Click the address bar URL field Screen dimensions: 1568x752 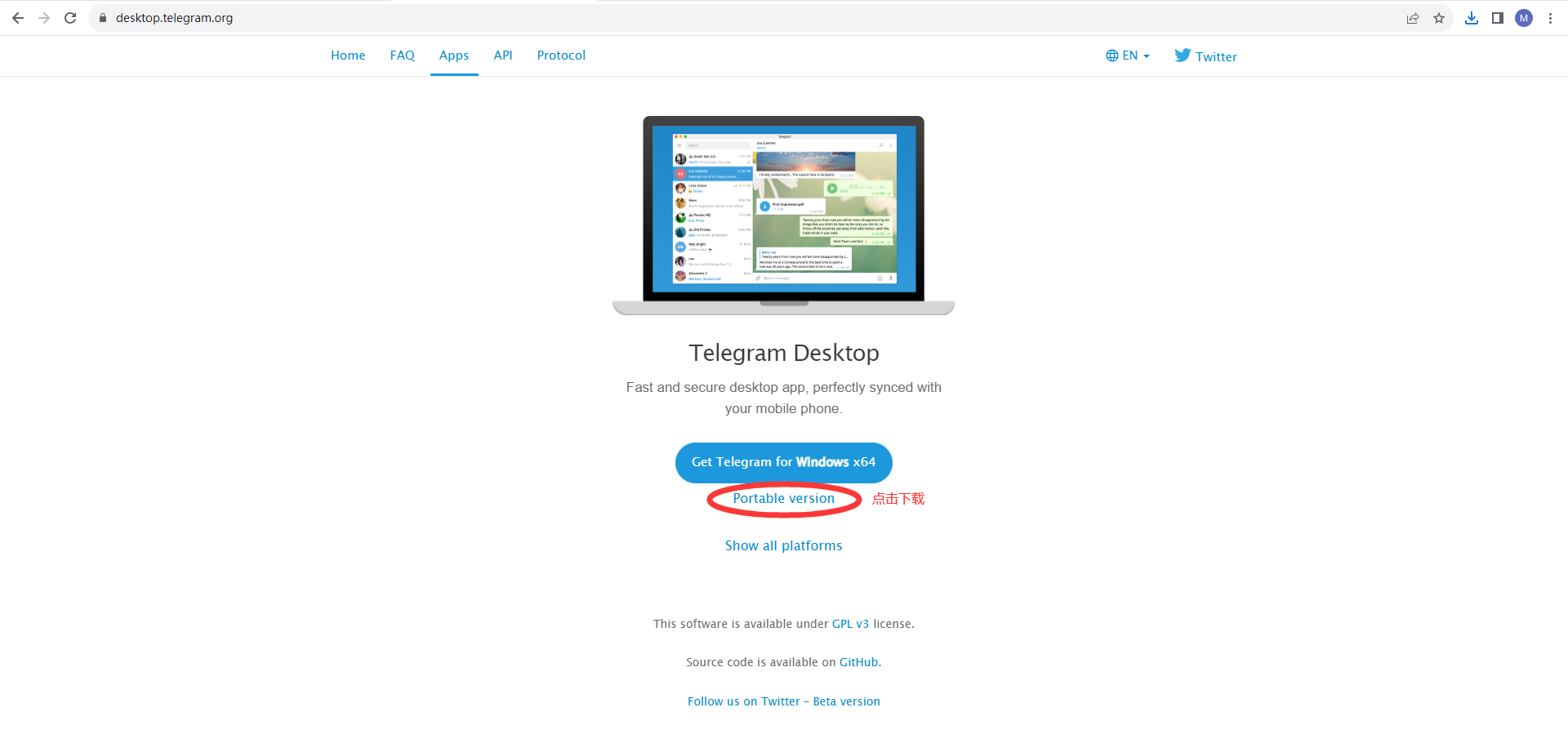pyautogui.click(x=735, y=18)
